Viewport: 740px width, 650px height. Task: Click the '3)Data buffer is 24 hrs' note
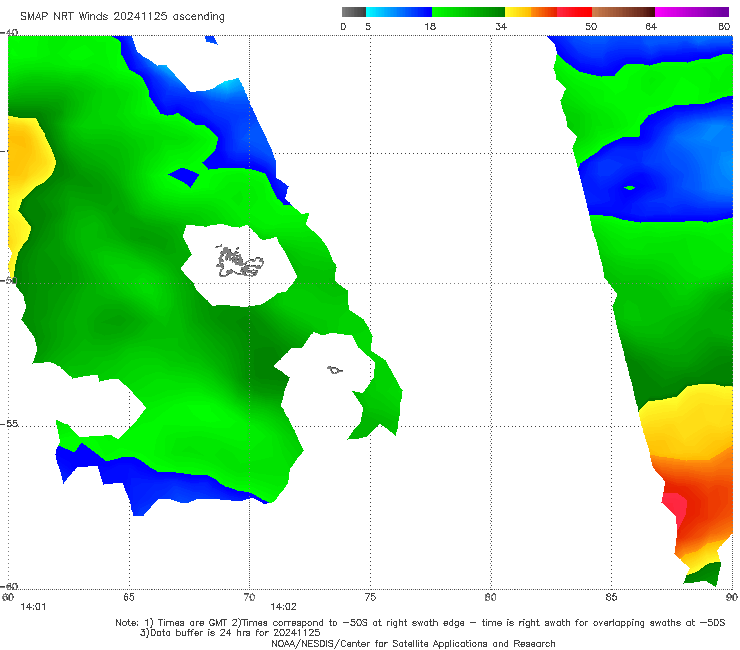point(230,633)
